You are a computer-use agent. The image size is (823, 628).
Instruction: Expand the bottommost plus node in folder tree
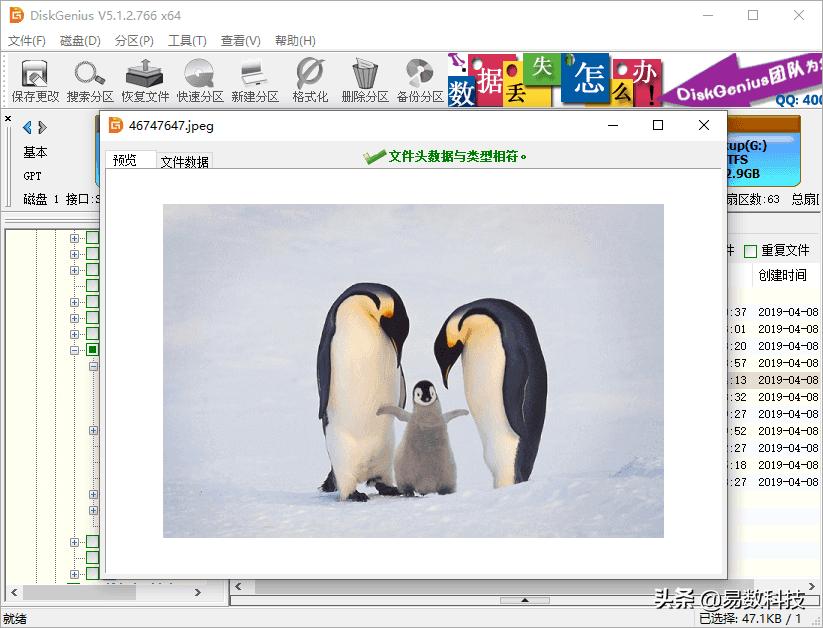(x=74, y=574)
